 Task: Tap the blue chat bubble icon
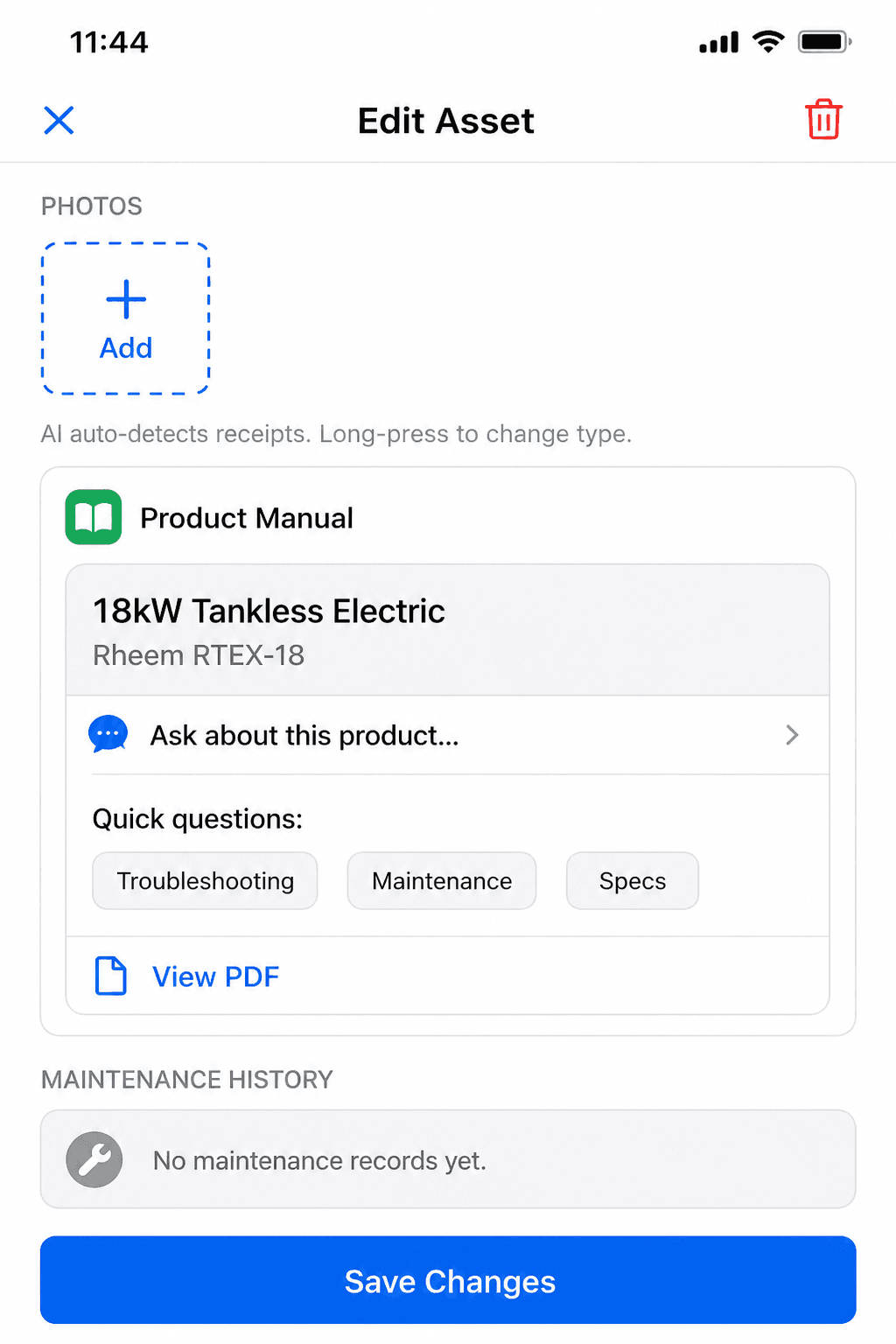[x=108, y=734]
